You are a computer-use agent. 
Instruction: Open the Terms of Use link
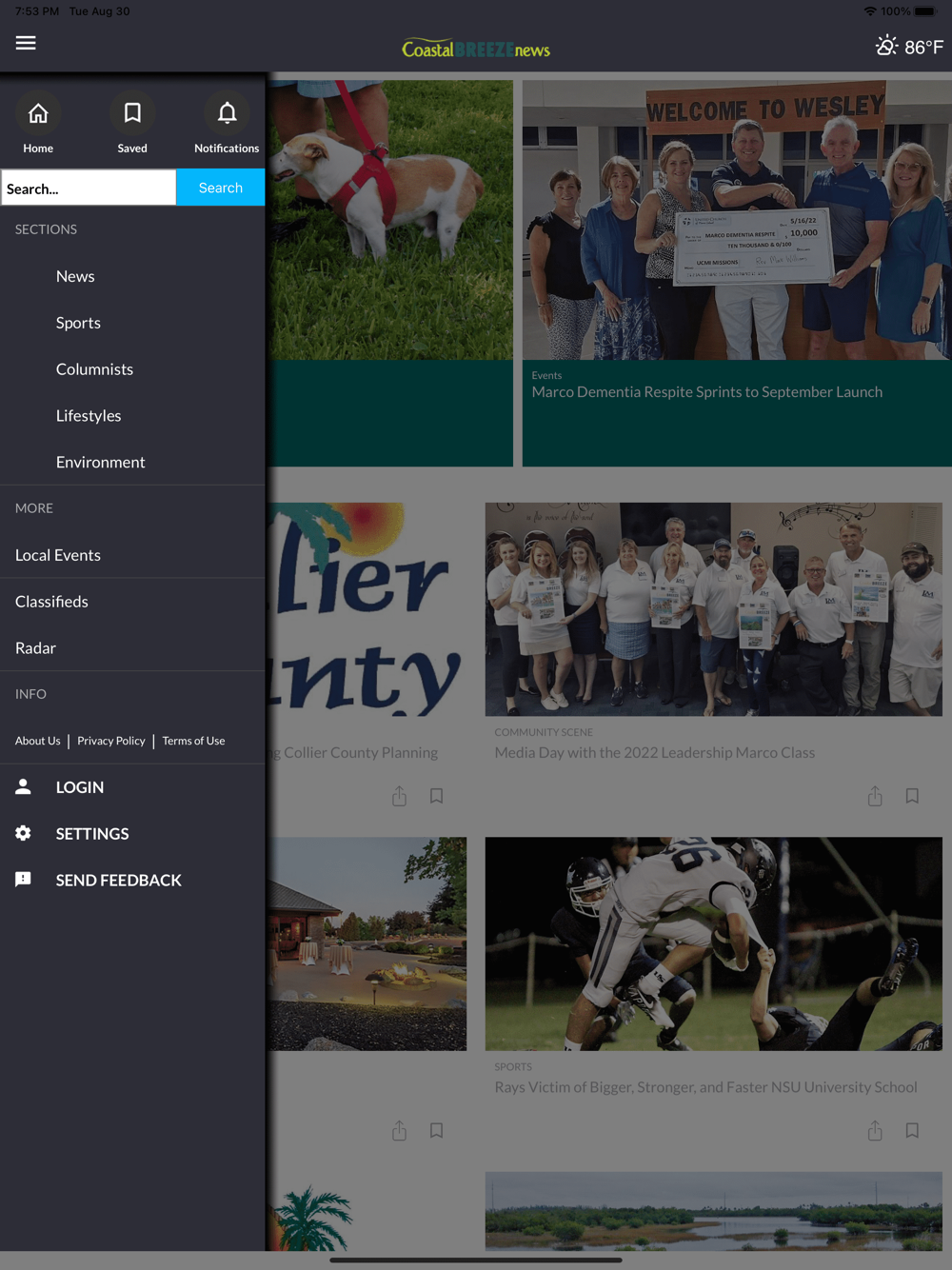(x=193, y=741)
